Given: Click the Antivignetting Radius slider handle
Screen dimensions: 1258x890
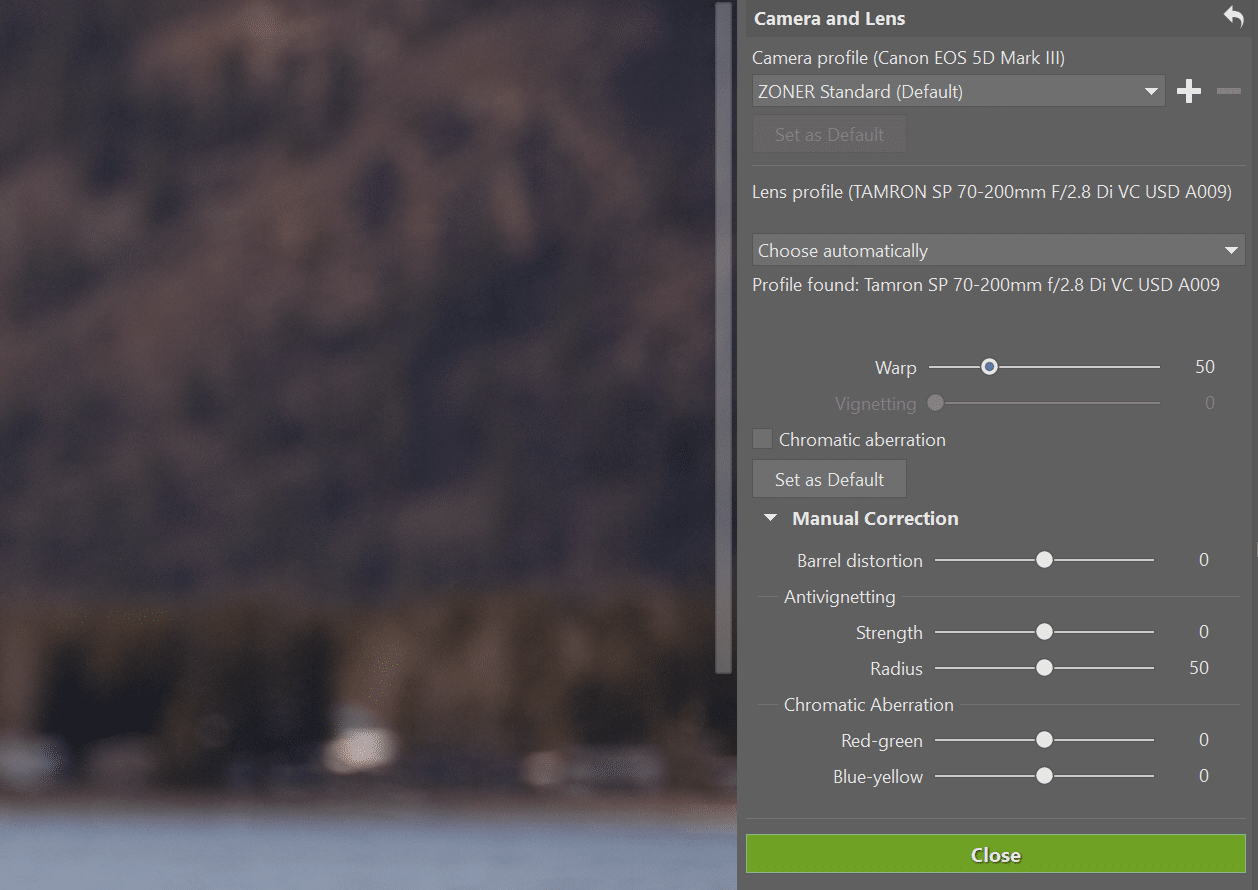Looking at the screenshot, I should [x=1044, y=668].
